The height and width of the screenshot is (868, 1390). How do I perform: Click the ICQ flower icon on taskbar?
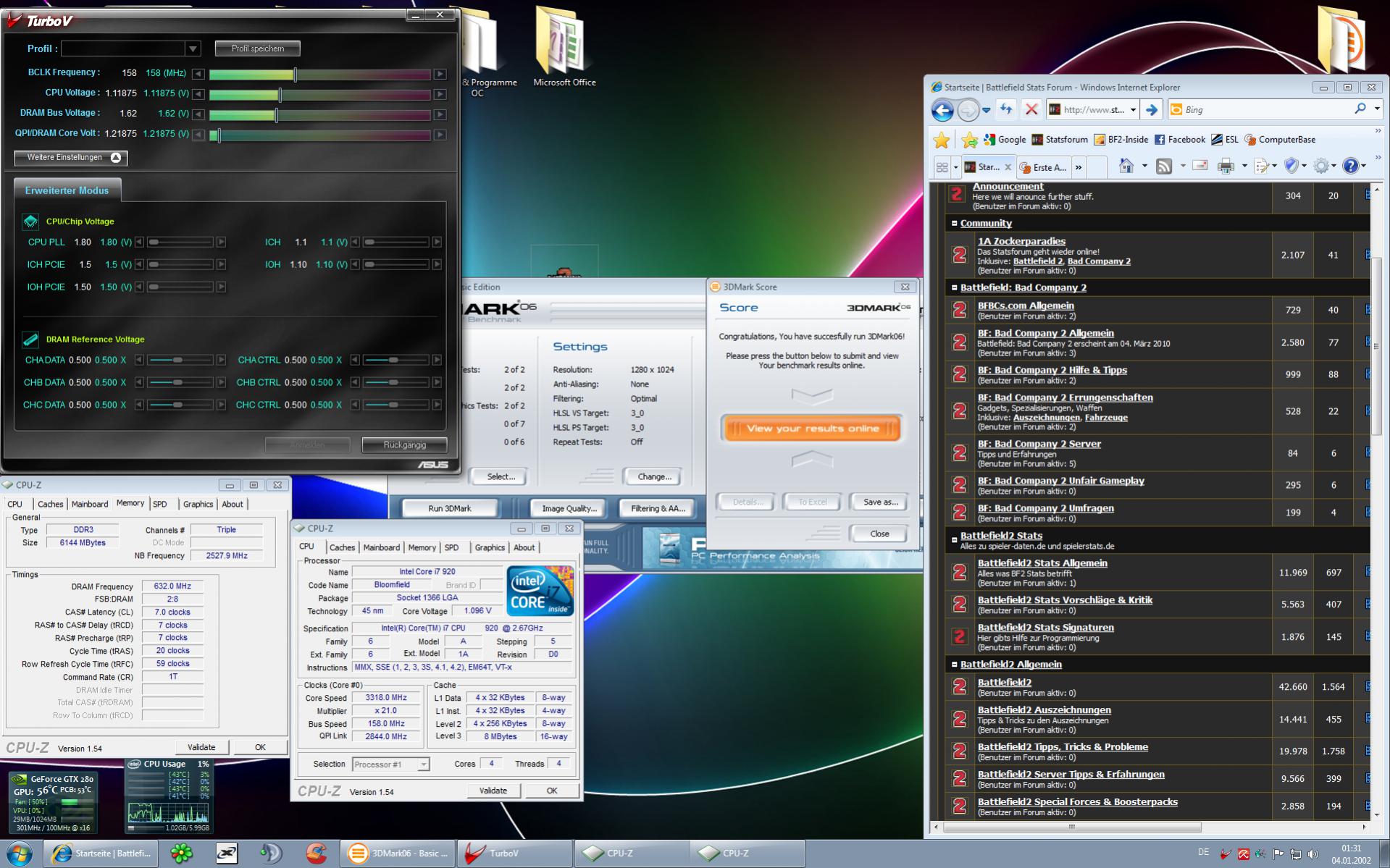click(181, 854)
